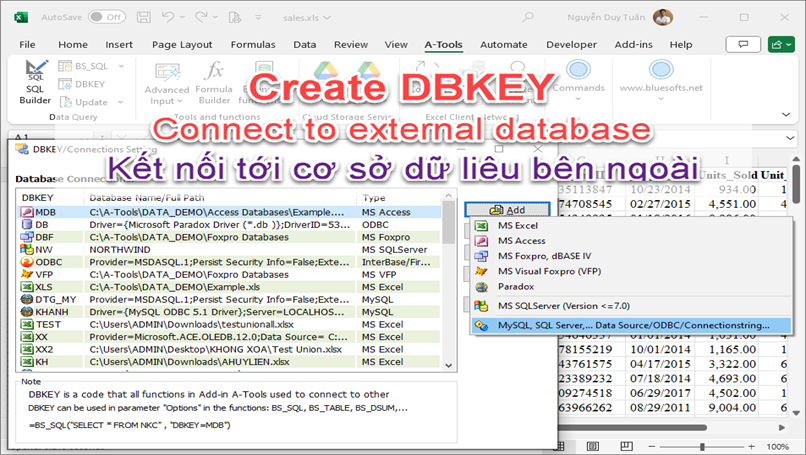Switch to the Automate tab
This screenshot has height=455, width=806.
click(504, 45)
